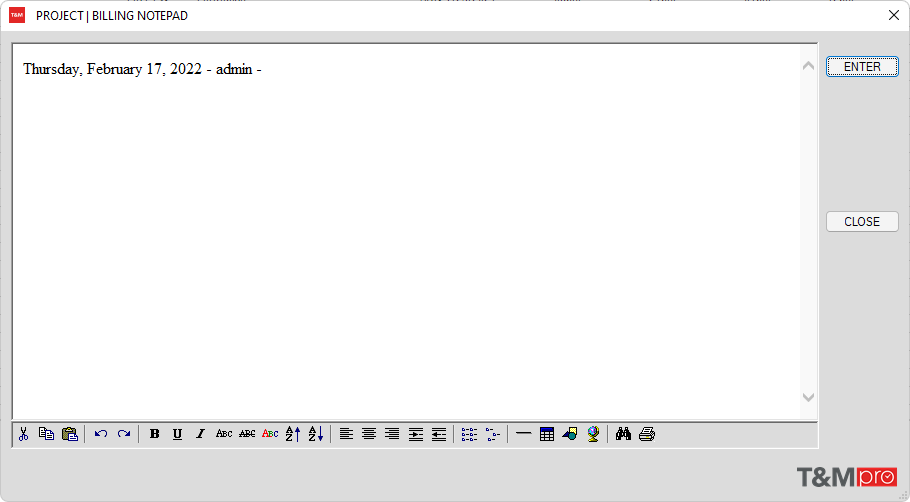Insert a picture or shape

[570, 434]
